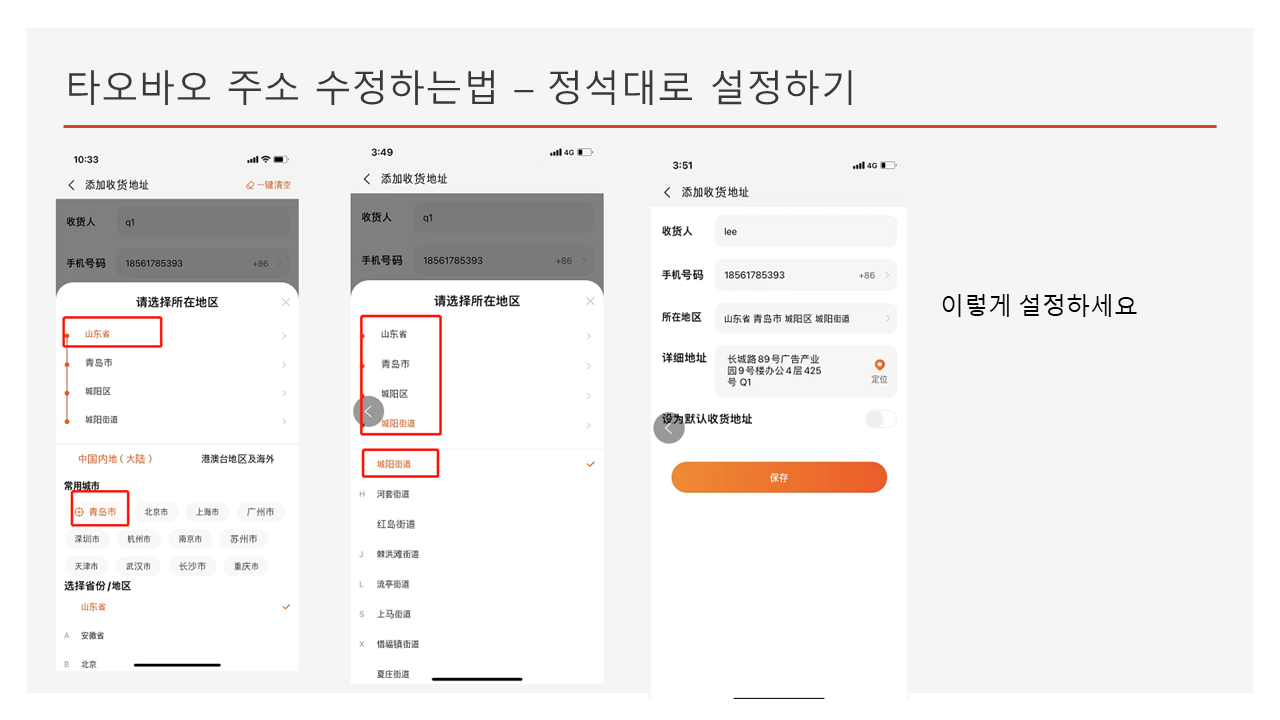Switch to 港澳台地区及海外 tab
Image resolution: width=1280 pixels, height=720 pixels.
coord(238,459)
